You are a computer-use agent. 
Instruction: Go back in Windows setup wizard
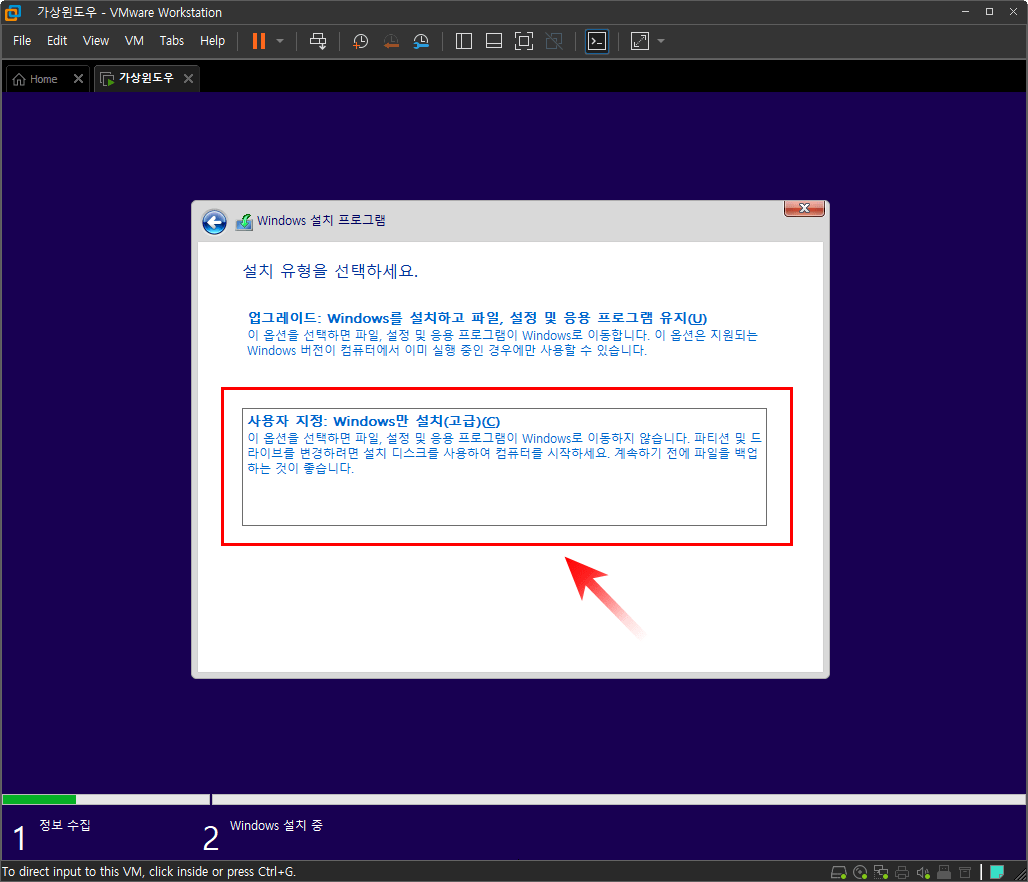(214, 222)
